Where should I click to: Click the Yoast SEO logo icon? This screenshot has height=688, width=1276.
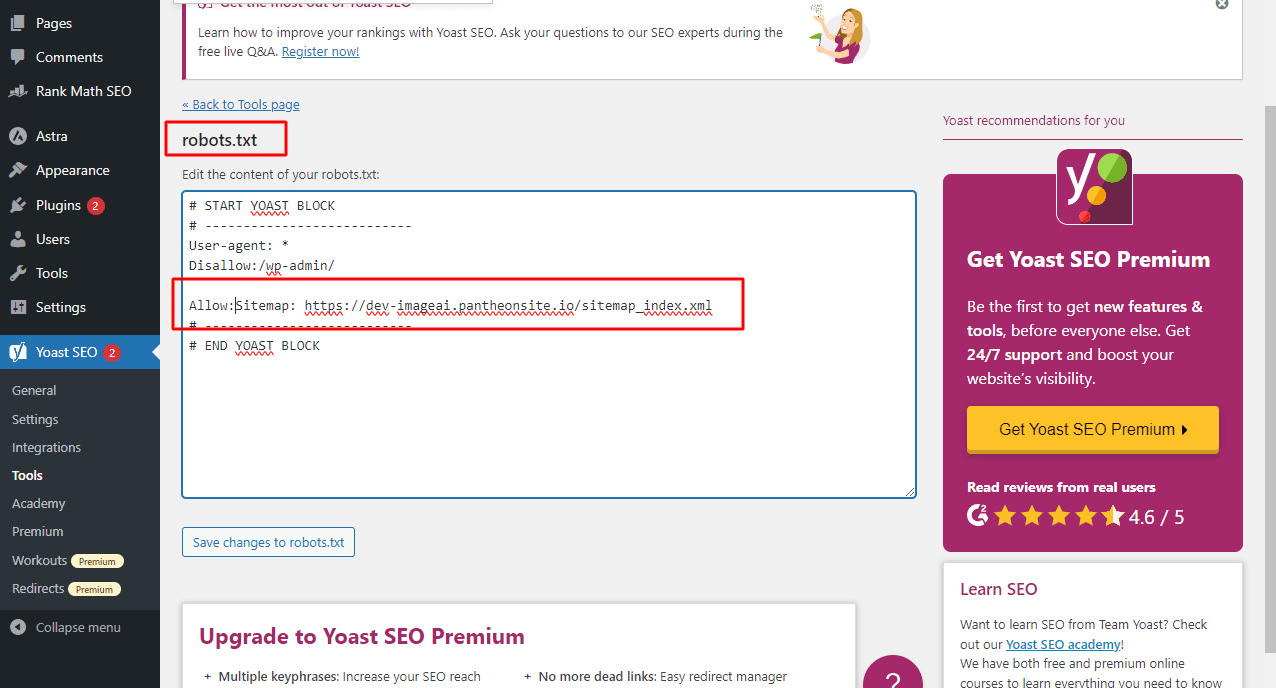(18, 352)
